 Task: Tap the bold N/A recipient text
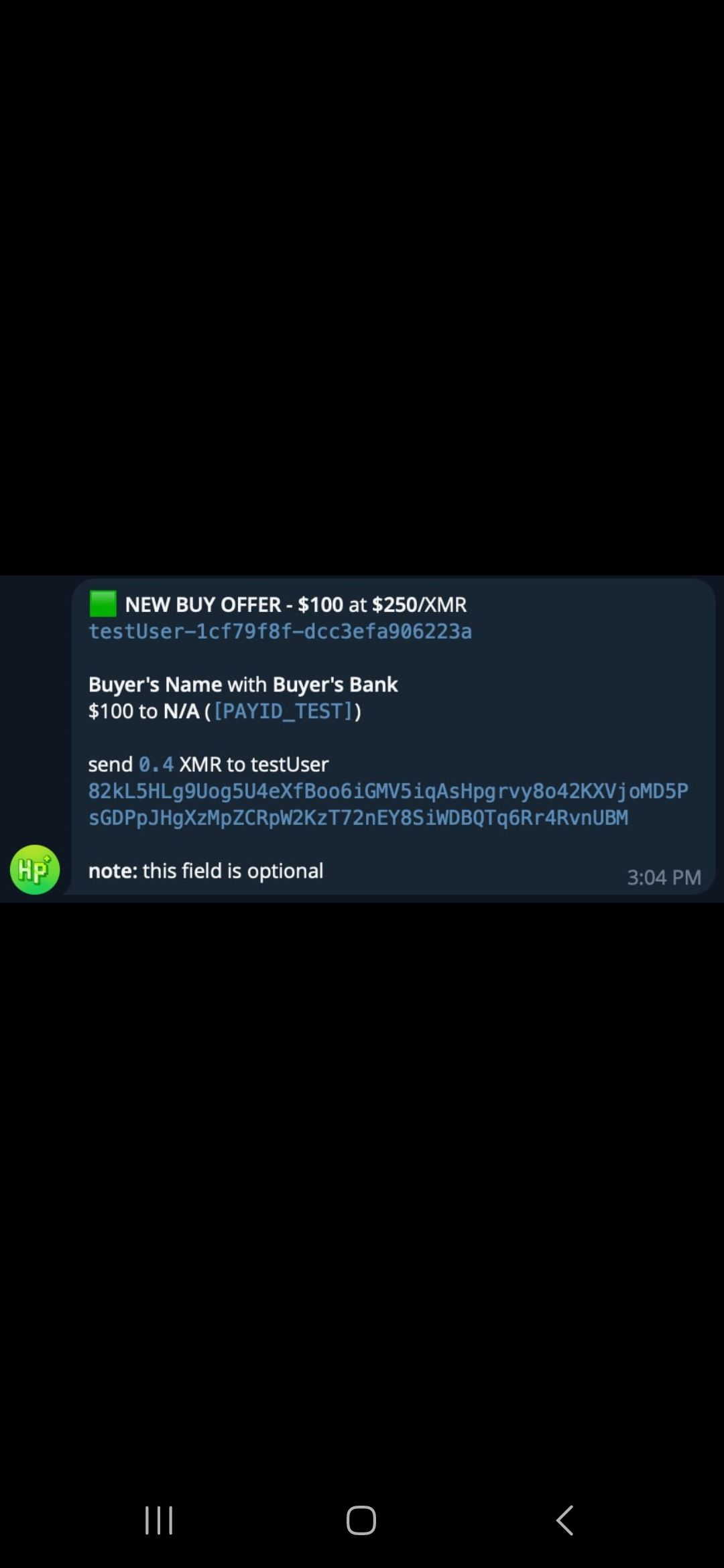click(x=181, y=711)
